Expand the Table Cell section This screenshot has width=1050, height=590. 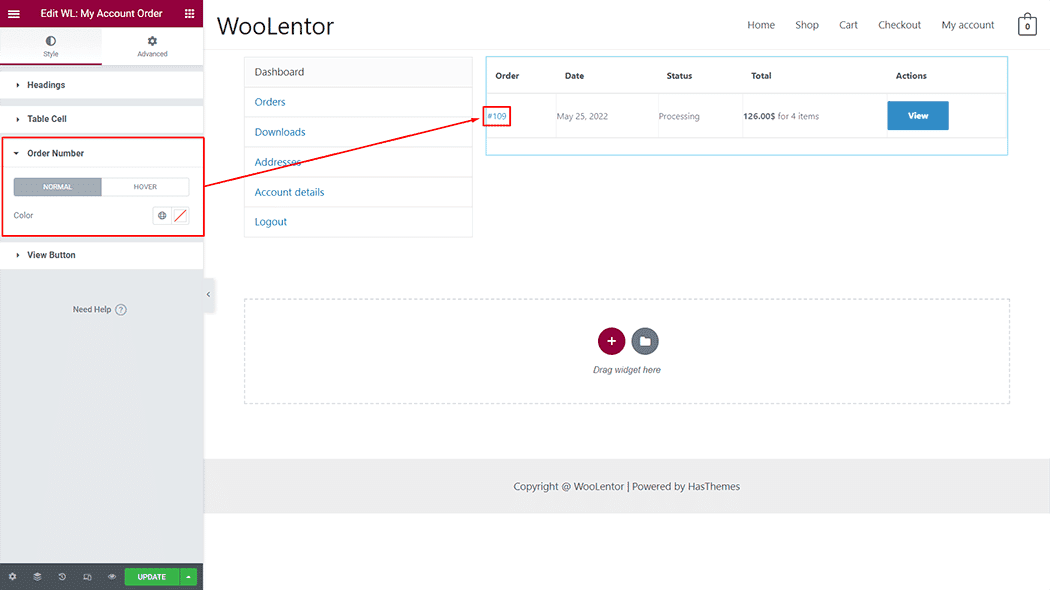[47, 119]
